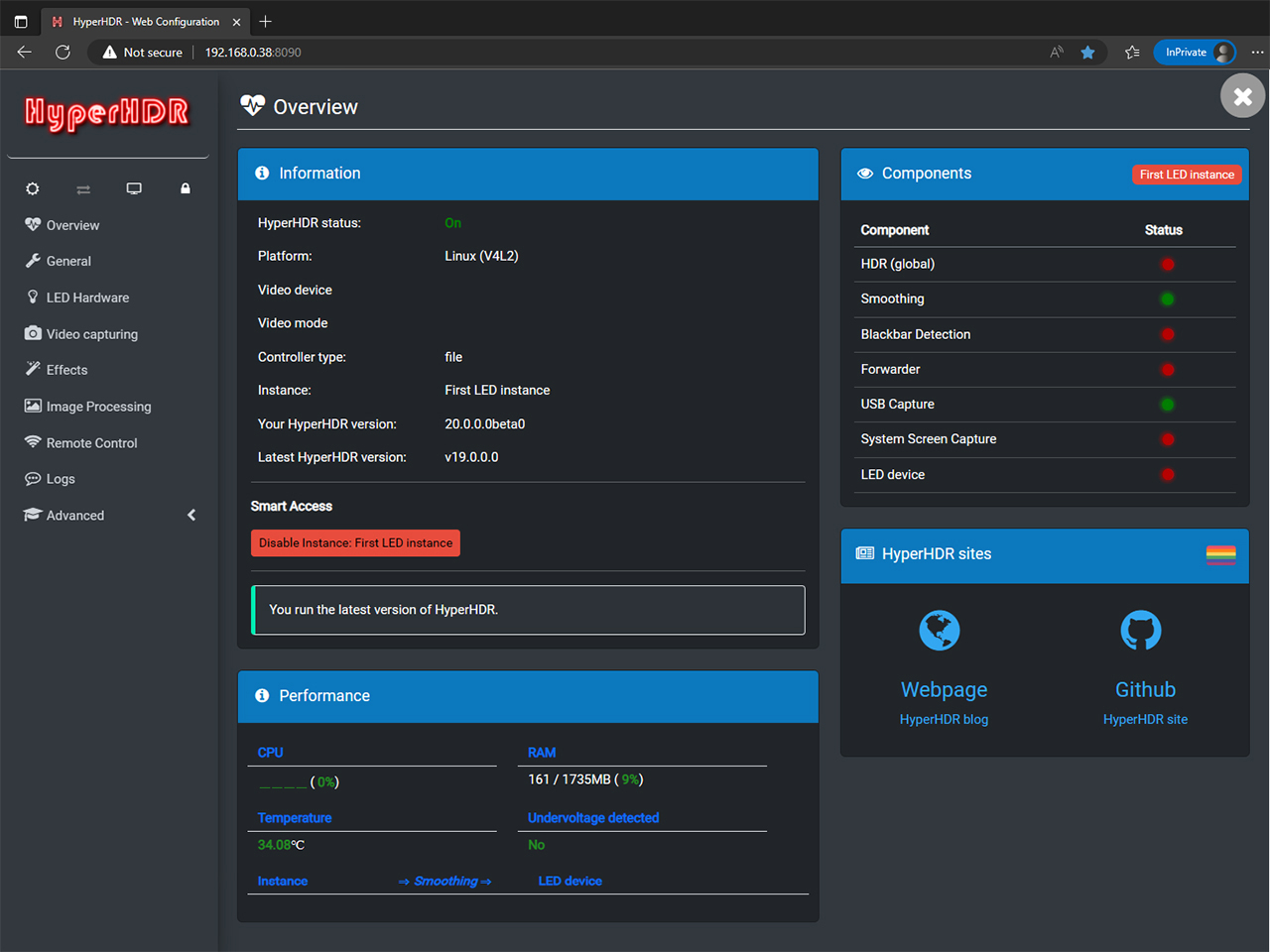Click the graduation cap icon beside Advanced
Image resolution: width=1270 pixels, height=952 pixels.
33,515
